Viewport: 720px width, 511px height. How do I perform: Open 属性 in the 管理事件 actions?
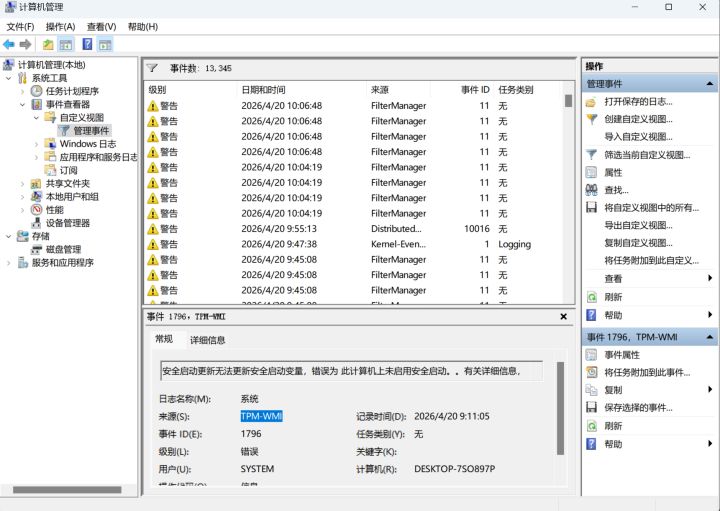pyautogui.click(x=613, y=173)
